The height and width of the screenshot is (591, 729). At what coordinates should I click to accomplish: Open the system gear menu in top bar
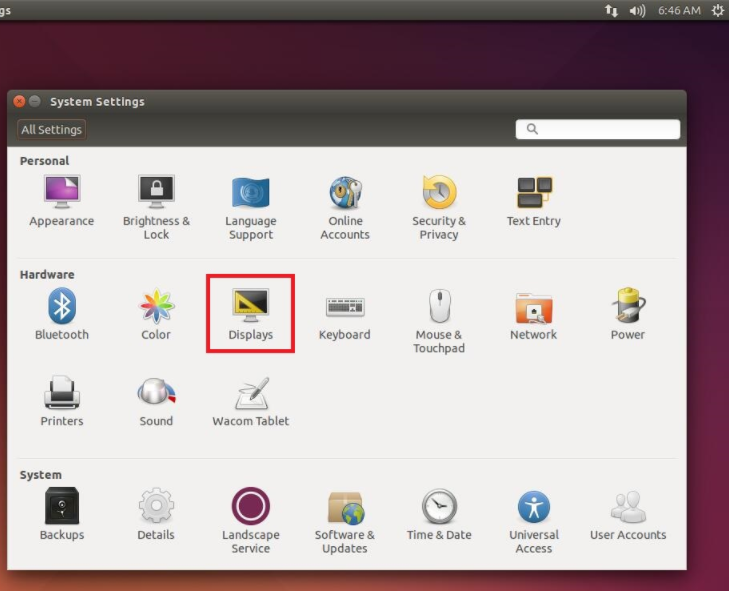pos(717,10)
